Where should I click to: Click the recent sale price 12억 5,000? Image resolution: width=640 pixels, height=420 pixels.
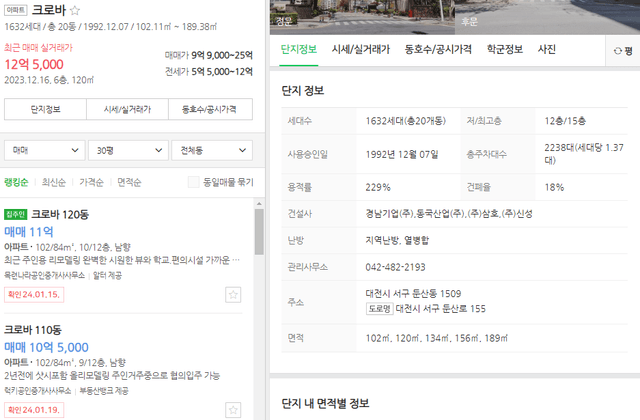click(x=34, y=64)
